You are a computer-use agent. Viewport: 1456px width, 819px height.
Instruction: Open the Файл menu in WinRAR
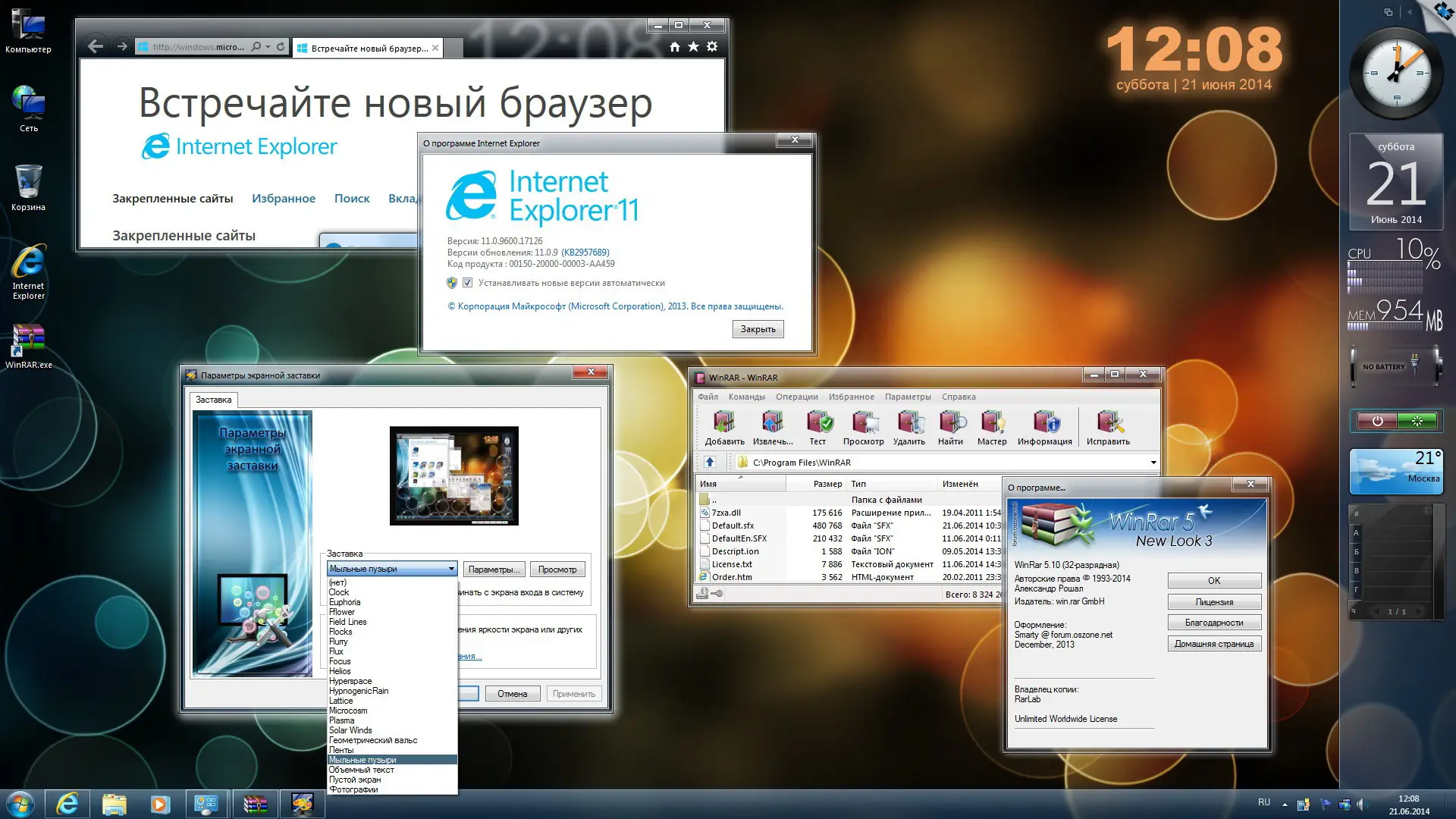tap(707, 397)
